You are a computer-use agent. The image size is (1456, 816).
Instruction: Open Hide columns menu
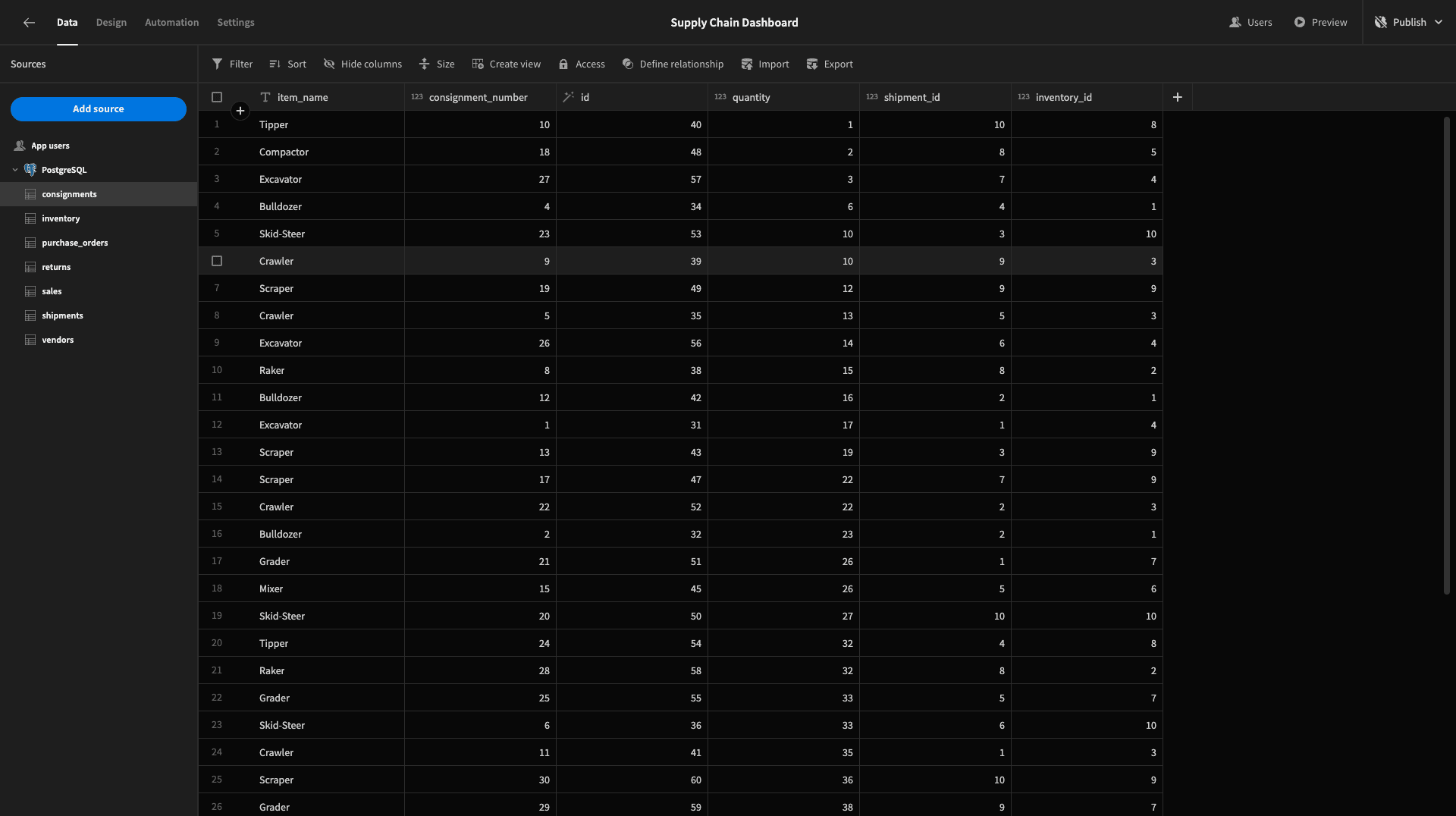(362, 64)
